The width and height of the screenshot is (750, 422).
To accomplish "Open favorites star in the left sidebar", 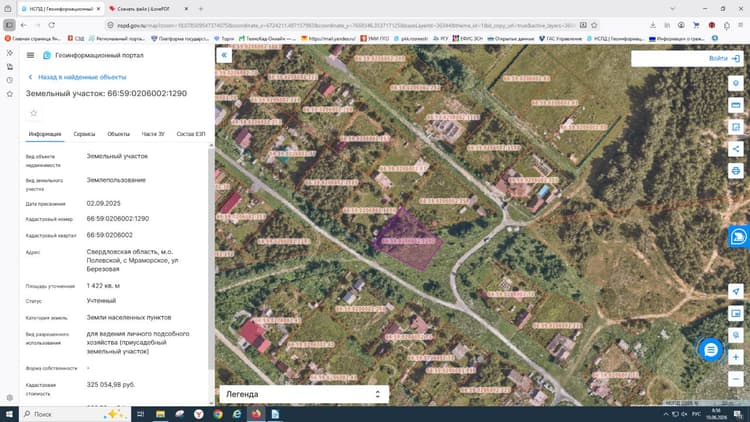I will 10,94.
